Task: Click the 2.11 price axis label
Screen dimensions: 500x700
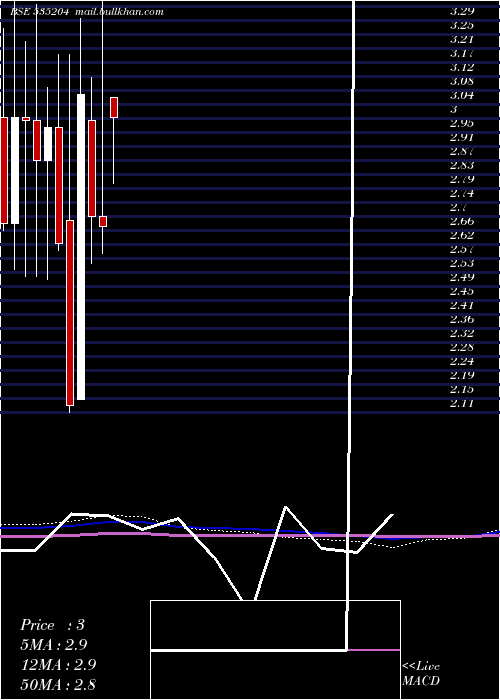Action: [462, 404]
